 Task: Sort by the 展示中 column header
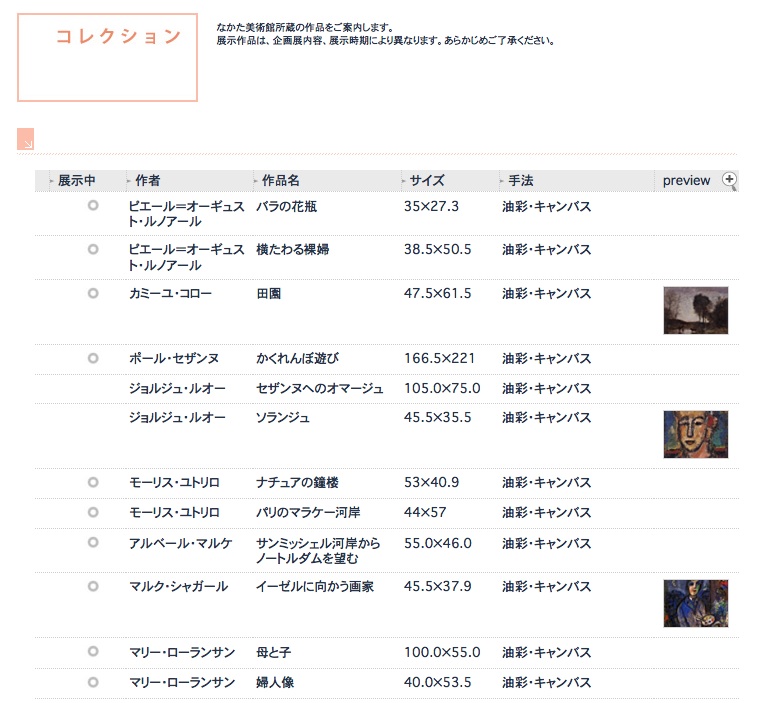click(76, 180)
